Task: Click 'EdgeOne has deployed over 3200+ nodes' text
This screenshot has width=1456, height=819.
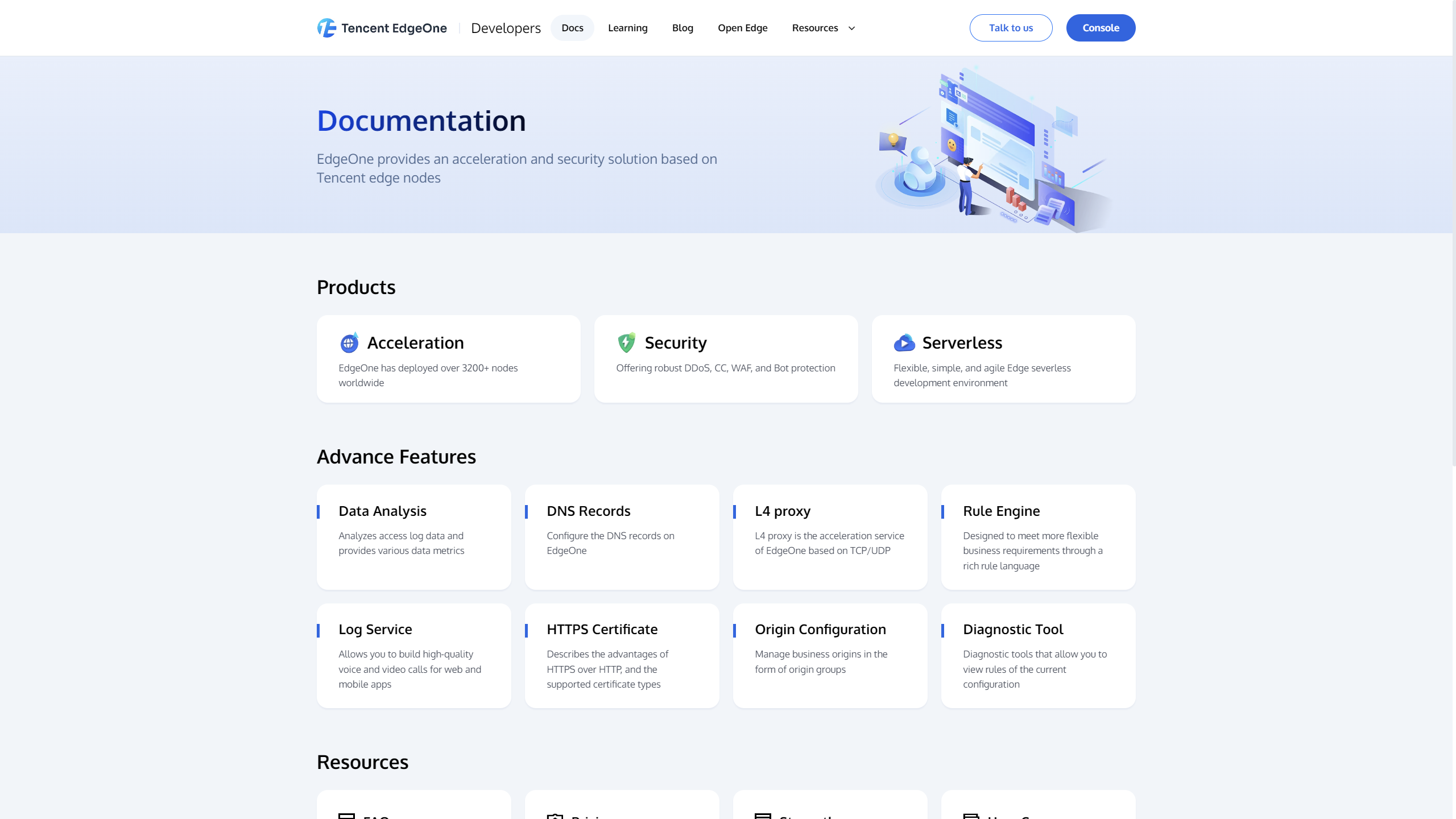Action: pos(428,375)
